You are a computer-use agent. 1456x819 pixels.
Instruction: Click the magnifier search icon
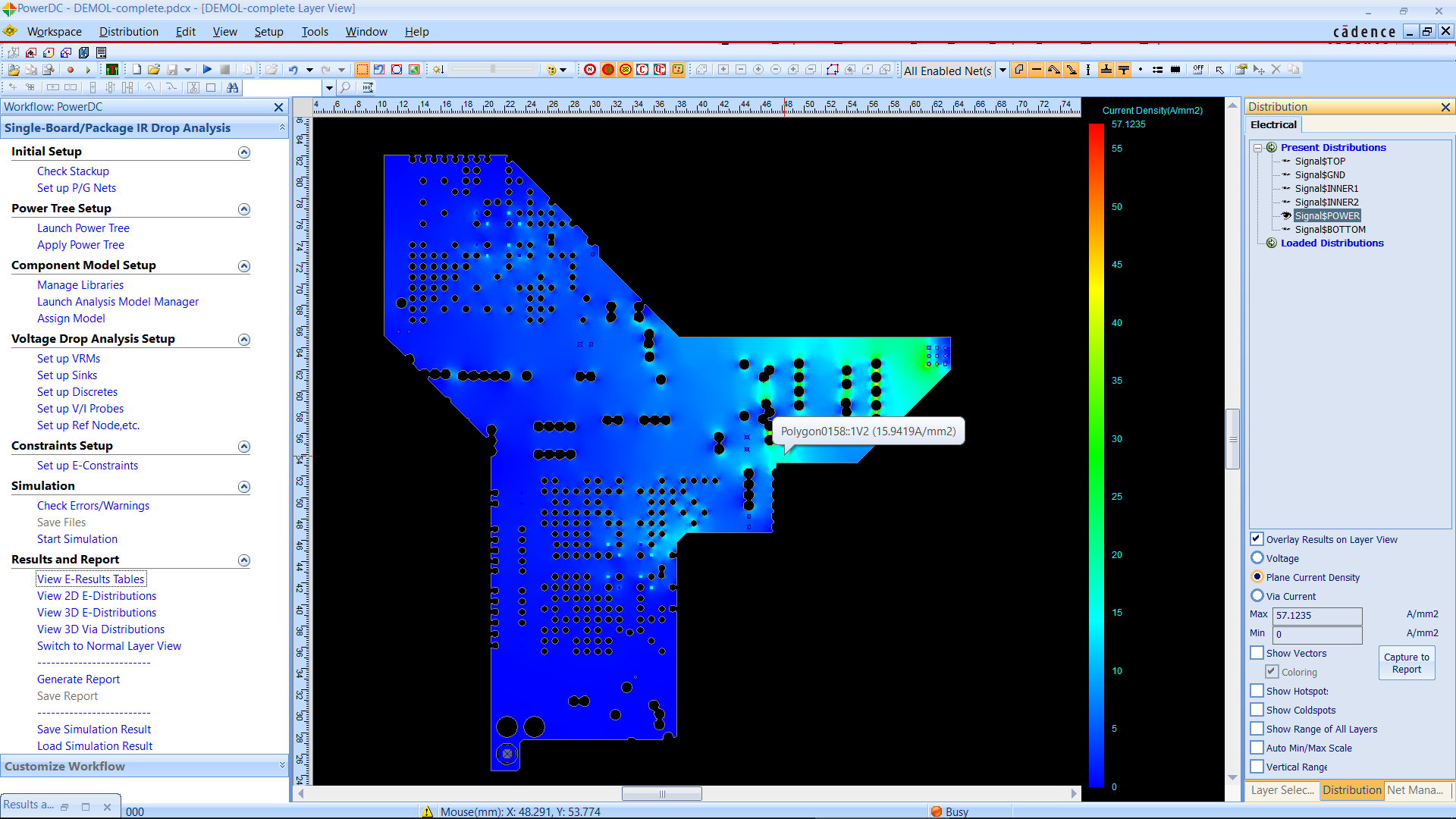(345, 88)
